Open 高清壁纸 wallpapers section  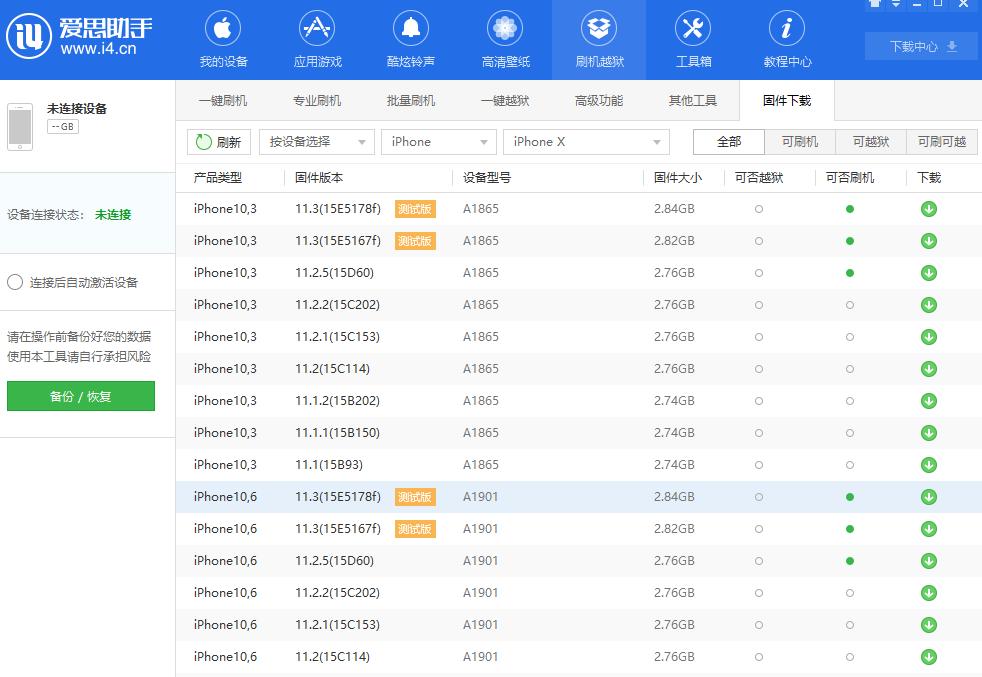(x=505, y=39)
